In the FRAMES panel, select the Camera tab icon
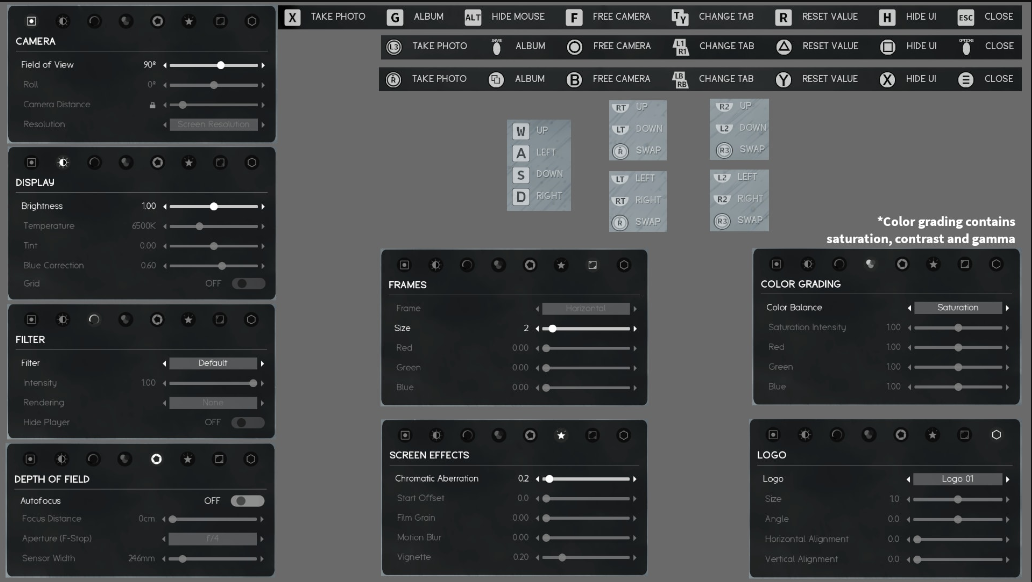The image size is (1032, 582). (404, 265)
